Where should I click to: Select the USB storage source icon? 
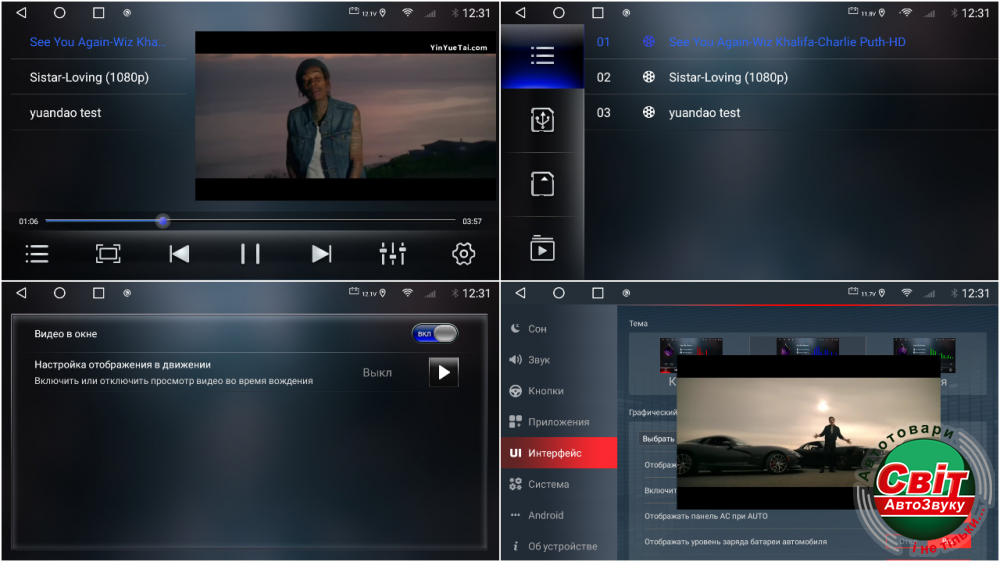coord(542,120)
